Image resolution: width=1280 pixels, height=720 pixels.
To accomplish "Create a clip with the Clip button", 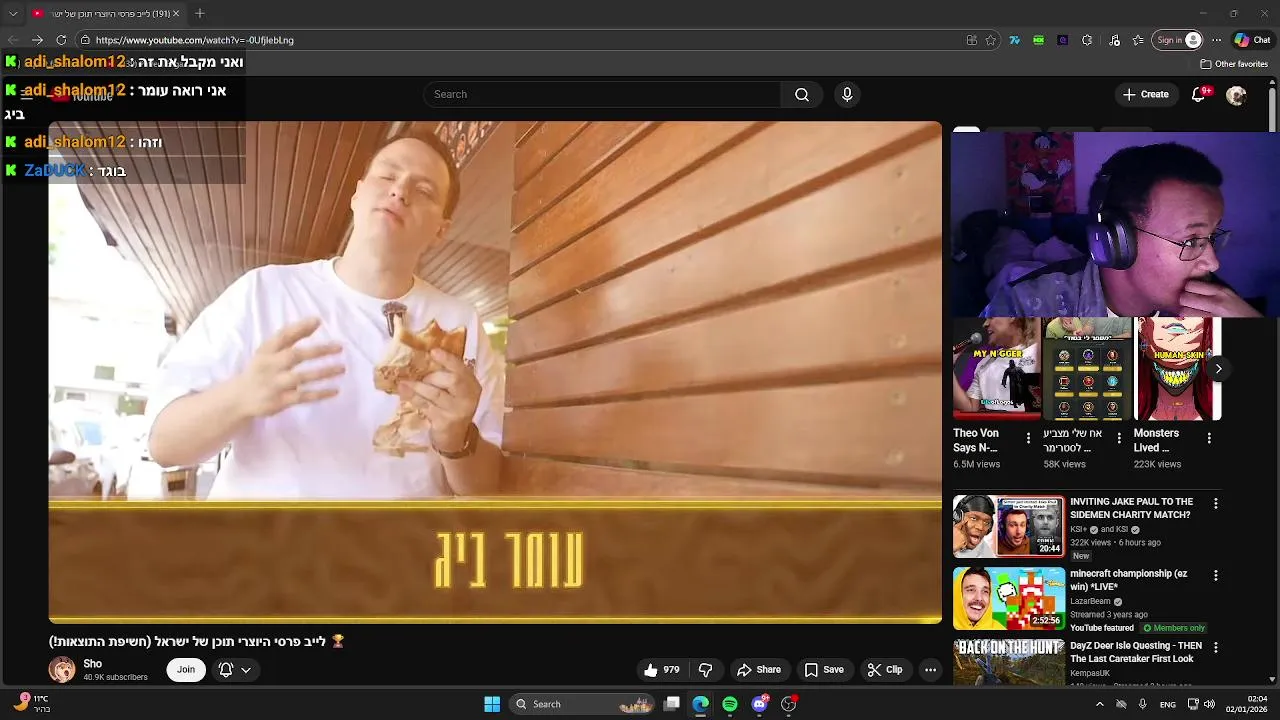I will (885, 670).
